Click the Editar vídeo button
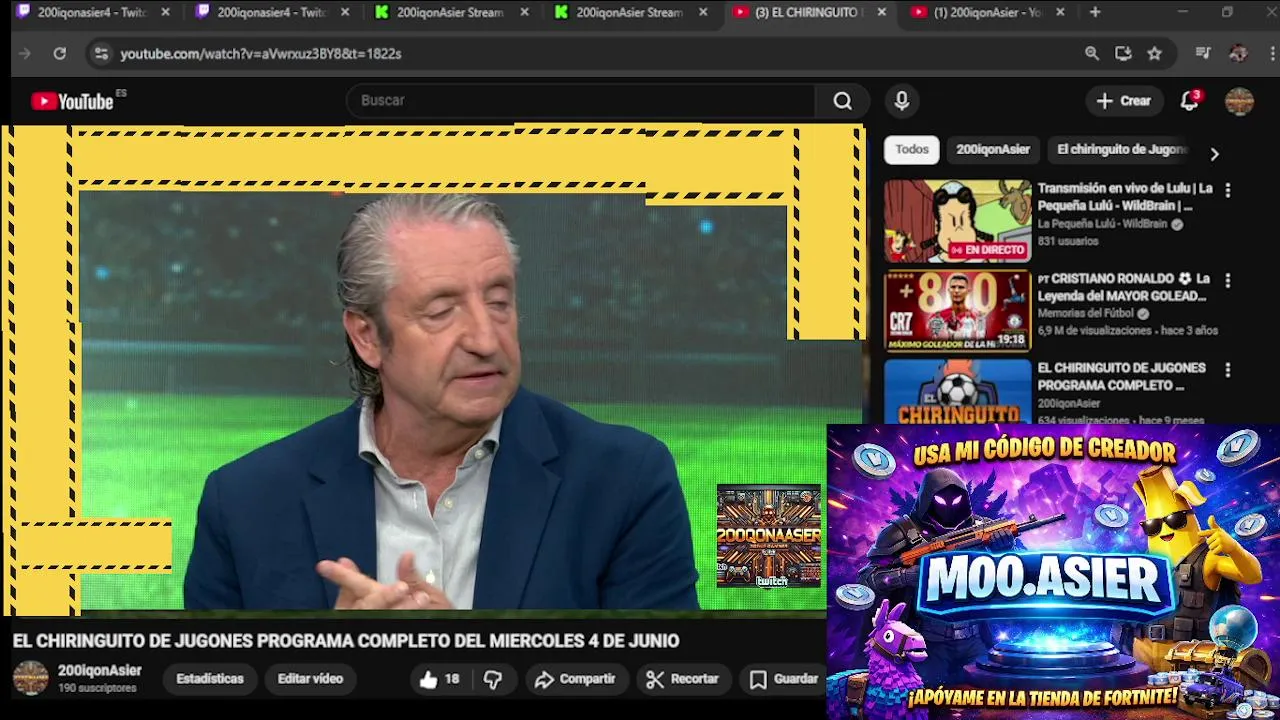 310,679
